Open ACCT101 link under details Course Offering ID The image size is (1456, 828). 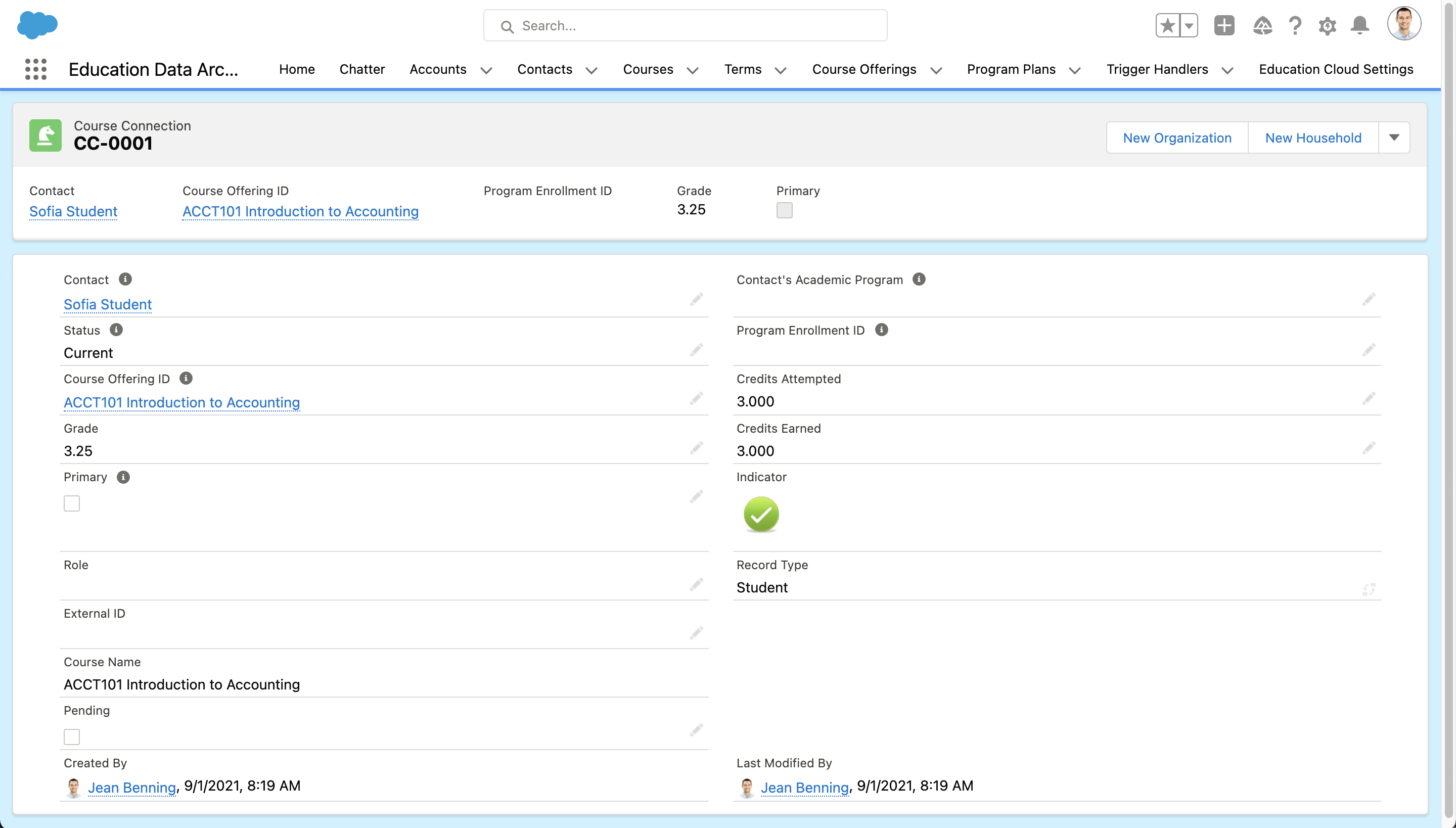tap(181, 402)
